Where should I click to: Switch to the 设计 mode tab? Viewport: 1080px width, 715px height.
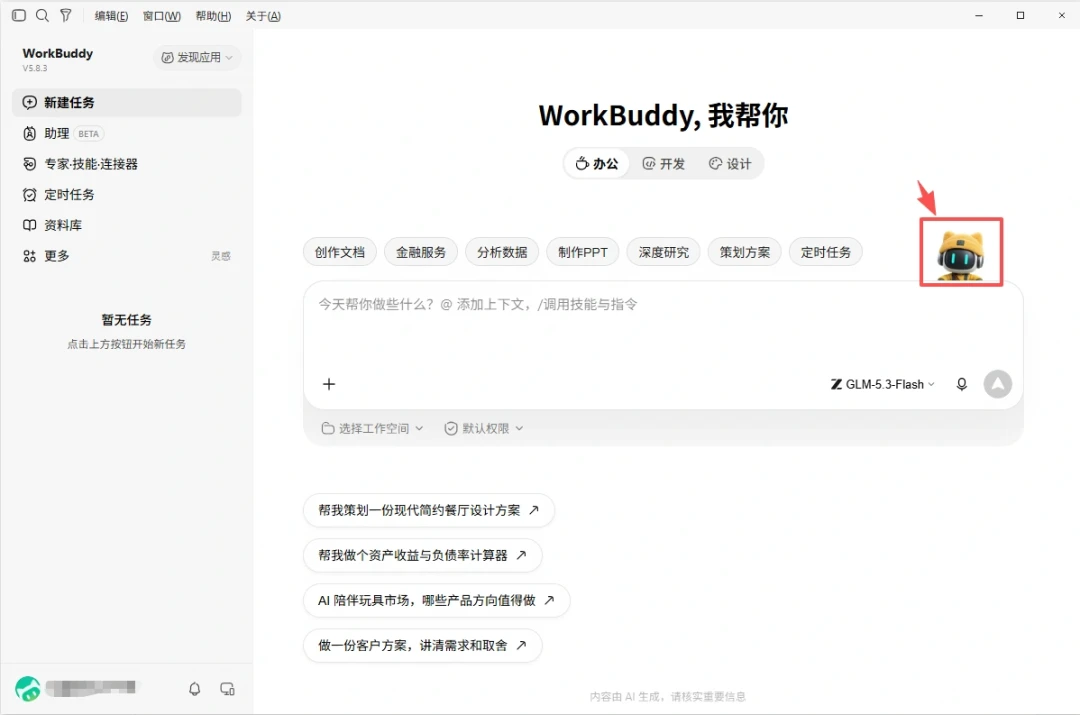(x=730, y=164)
